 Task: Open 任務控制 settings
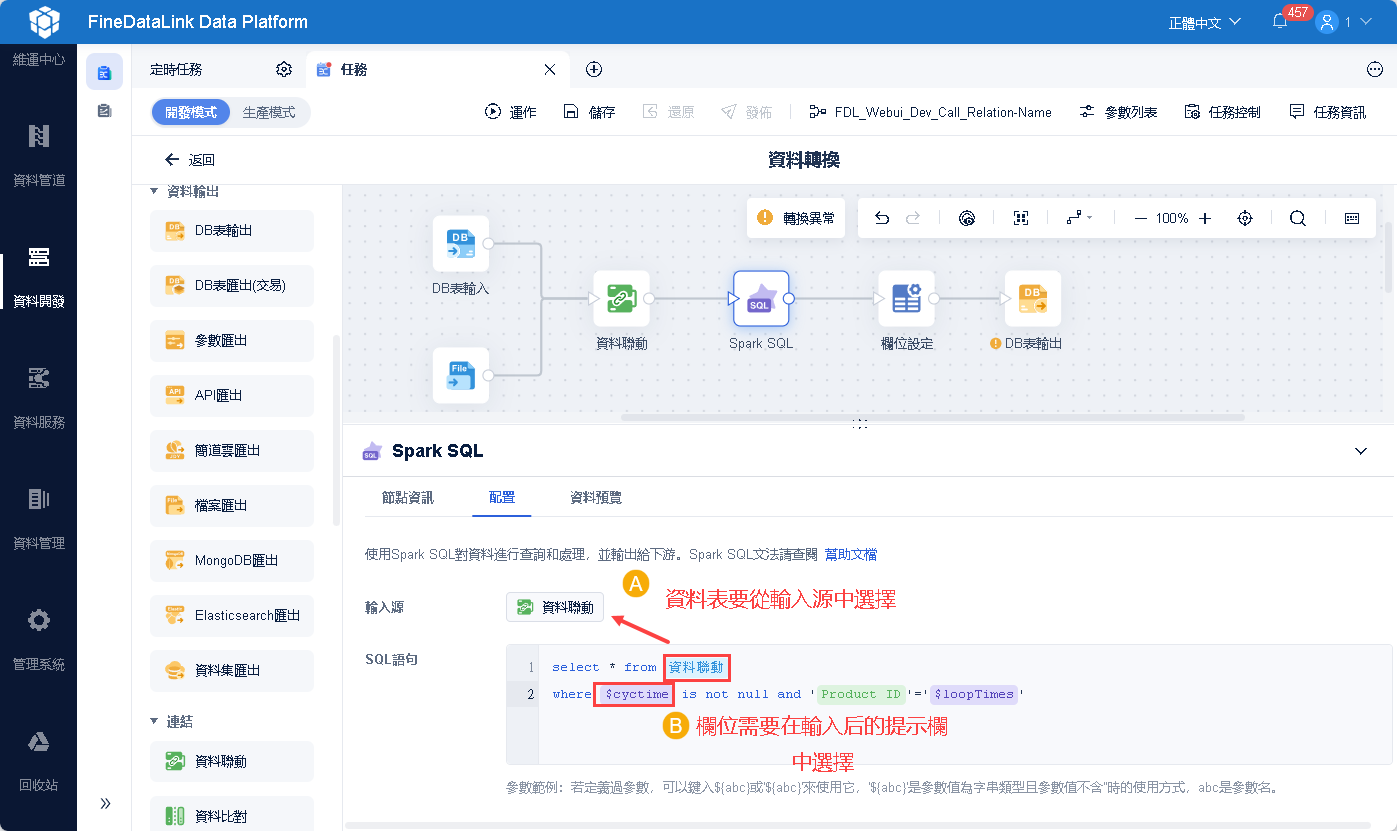(1222, 112)
